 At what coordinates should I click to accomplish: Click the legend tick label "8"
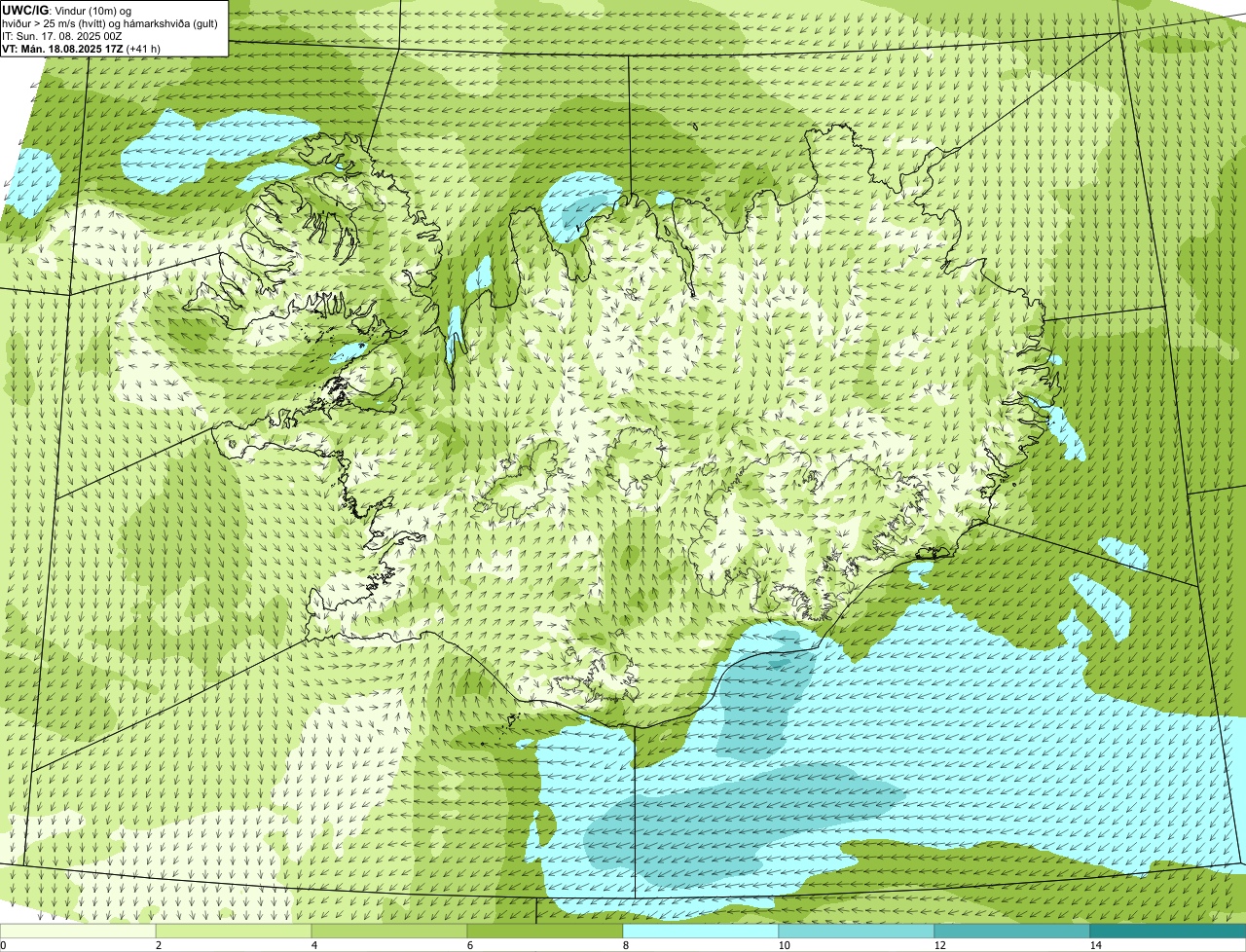[625, 945]
